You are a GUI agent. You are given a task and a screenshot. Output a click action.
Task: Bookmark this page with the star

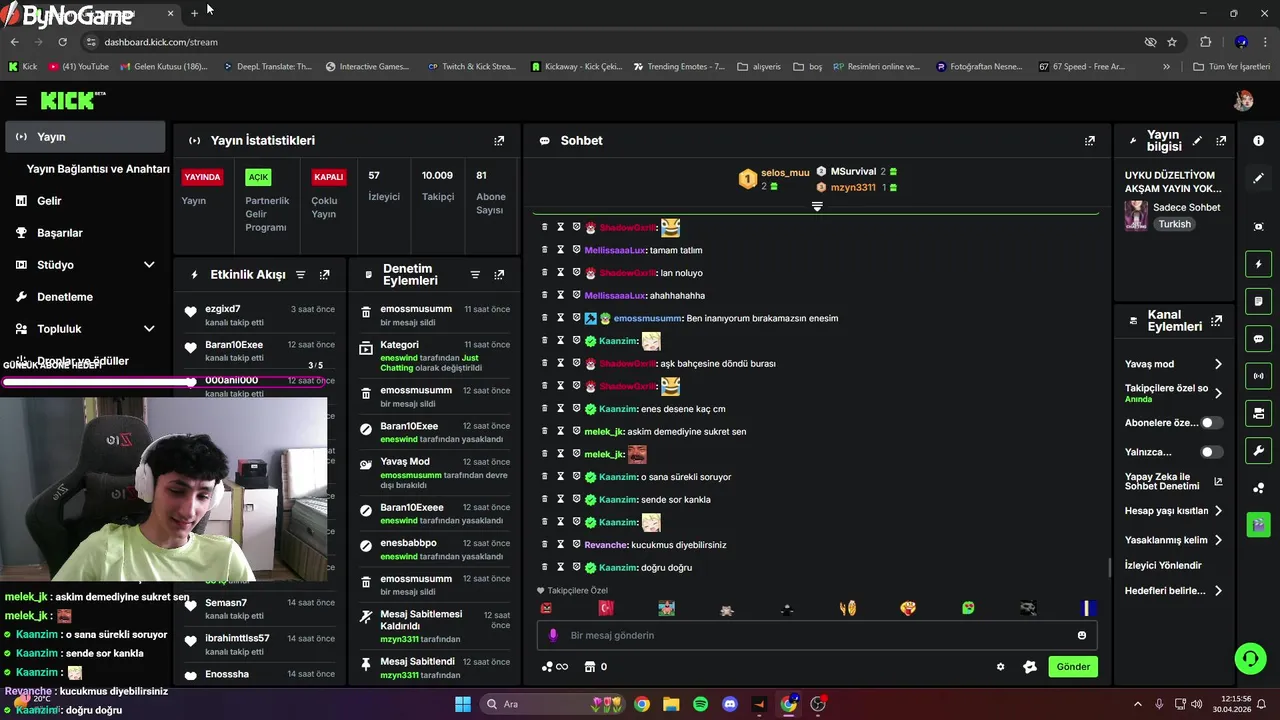(x=1172, y=42)
